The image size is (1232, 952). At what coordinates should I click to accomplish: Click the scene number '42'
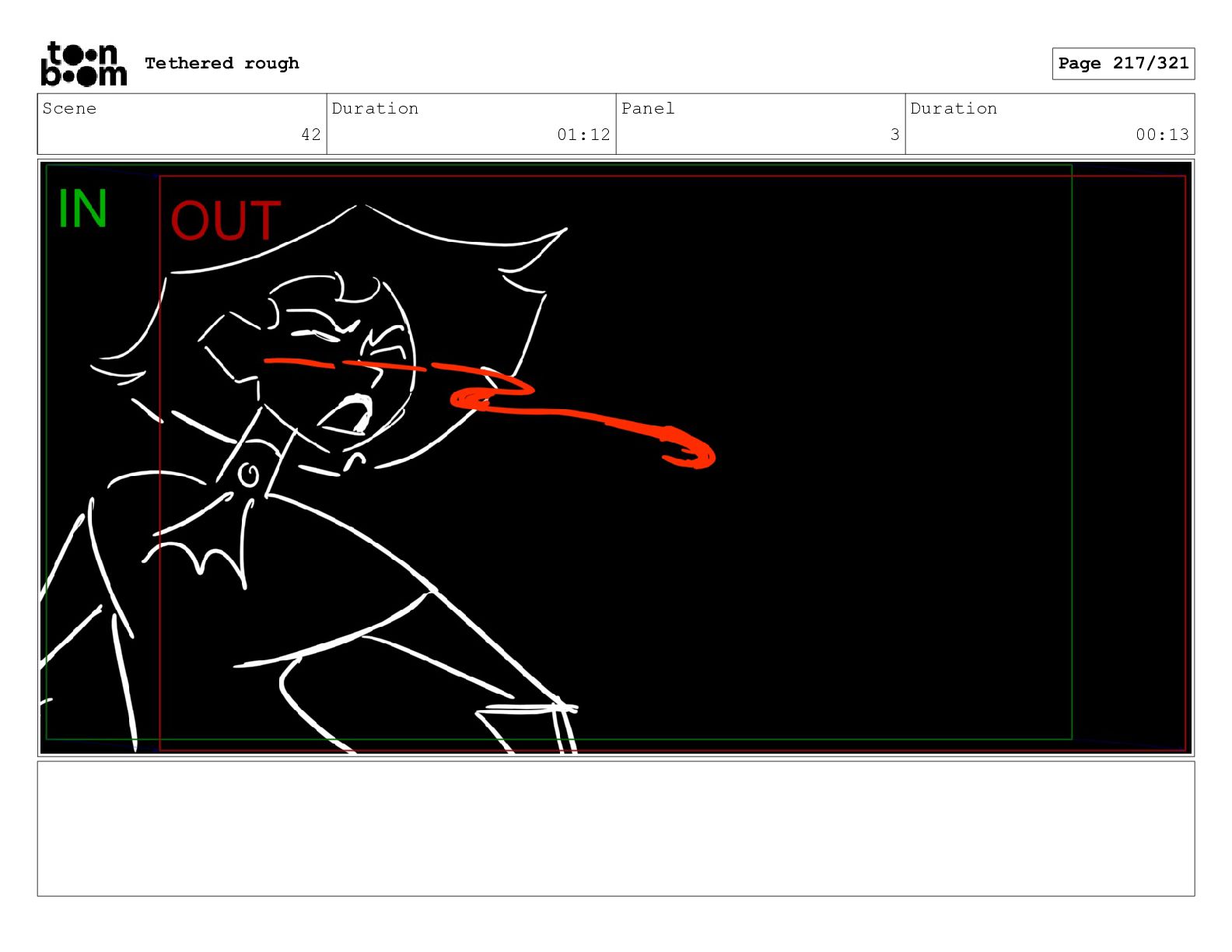pyautogui.click(x=311, y=135)
